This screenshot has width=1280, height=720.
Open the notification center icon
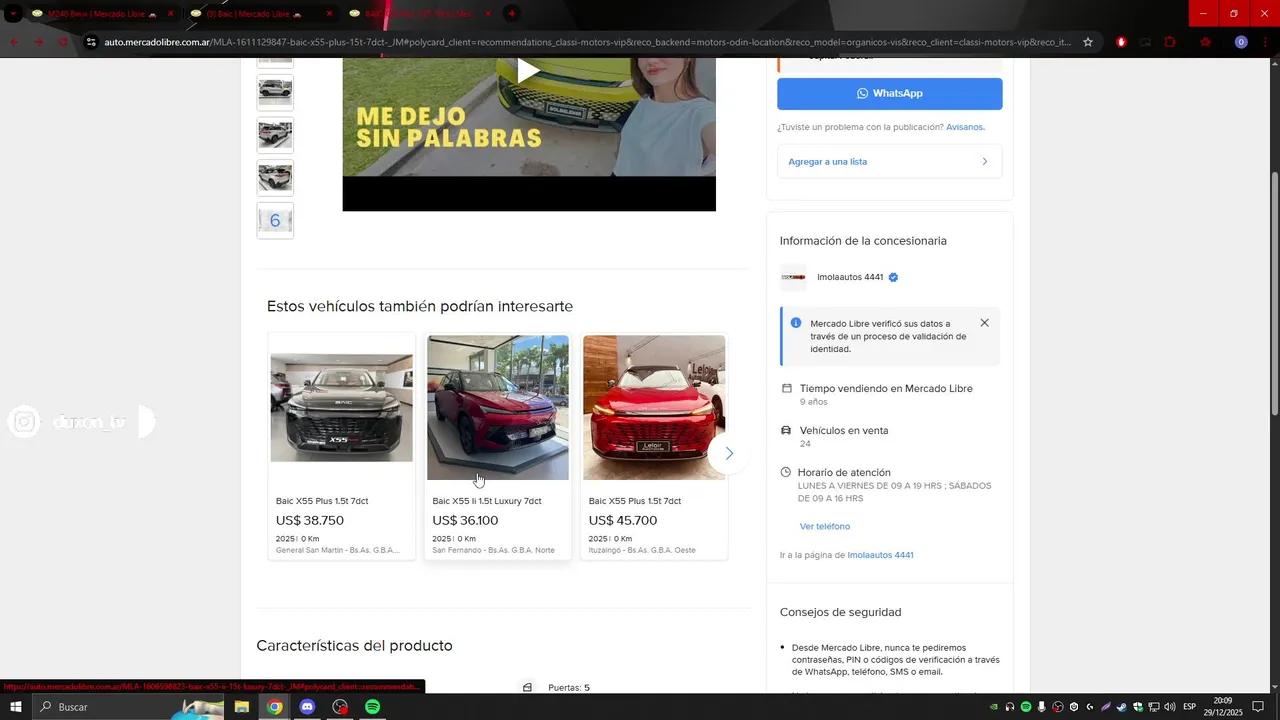tap(1258, 707)
